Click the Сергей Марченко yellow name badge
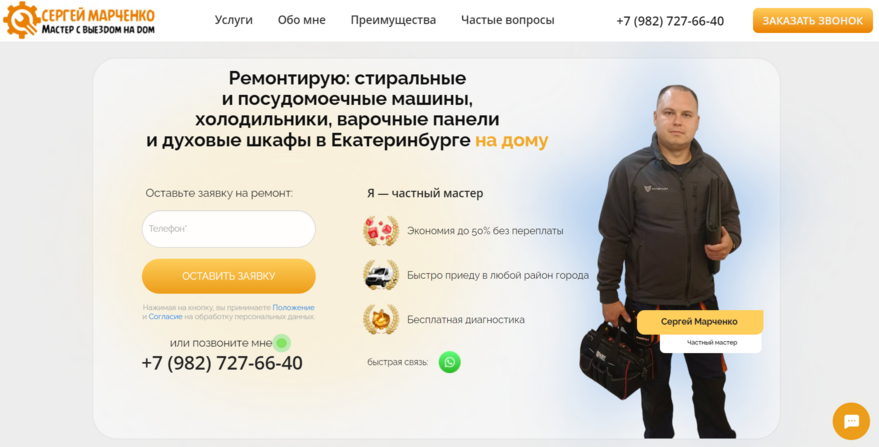This screenshot has width=879, height=447. point(700,322)
